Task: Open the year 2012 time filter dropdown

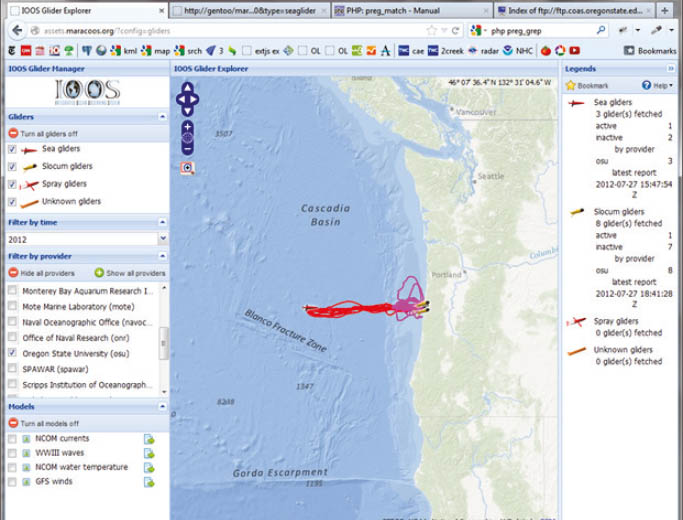Action: [x=163, y=239]
